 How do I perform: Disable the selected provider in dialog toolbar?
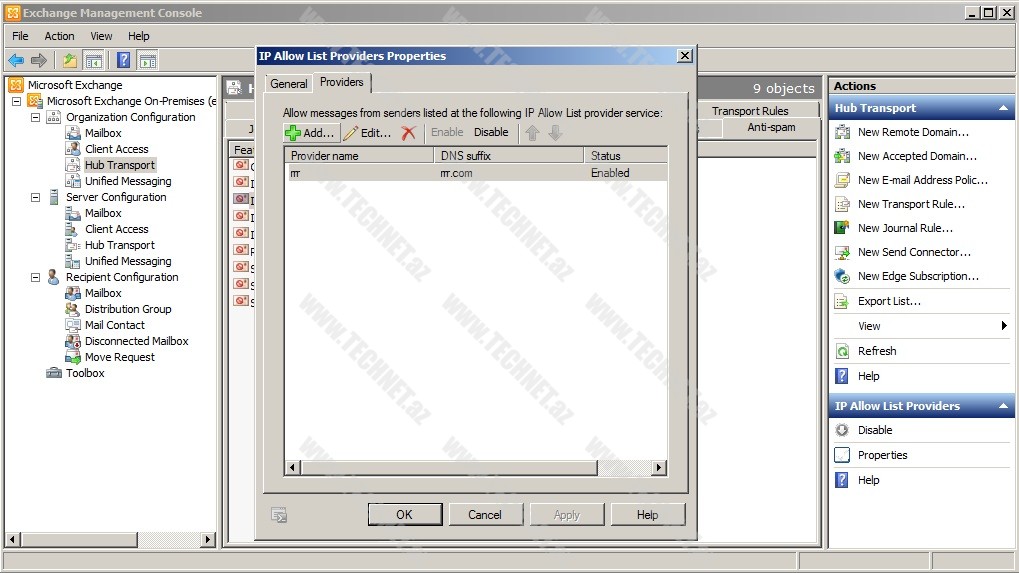point(491,132)
